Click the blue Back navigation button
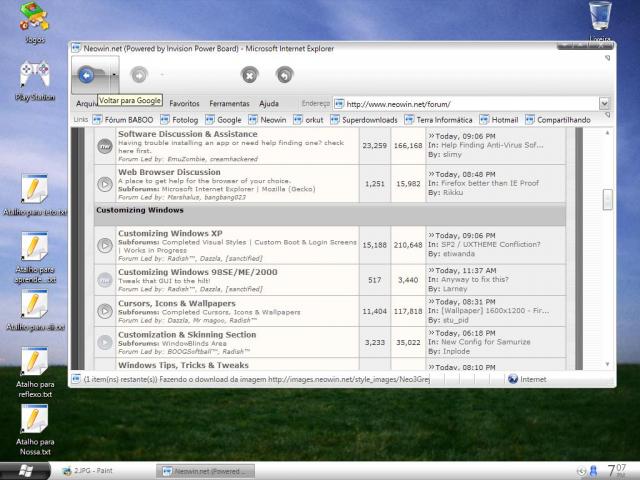The width and height of the screenshot is (640, 480). (x=86, y=75)
